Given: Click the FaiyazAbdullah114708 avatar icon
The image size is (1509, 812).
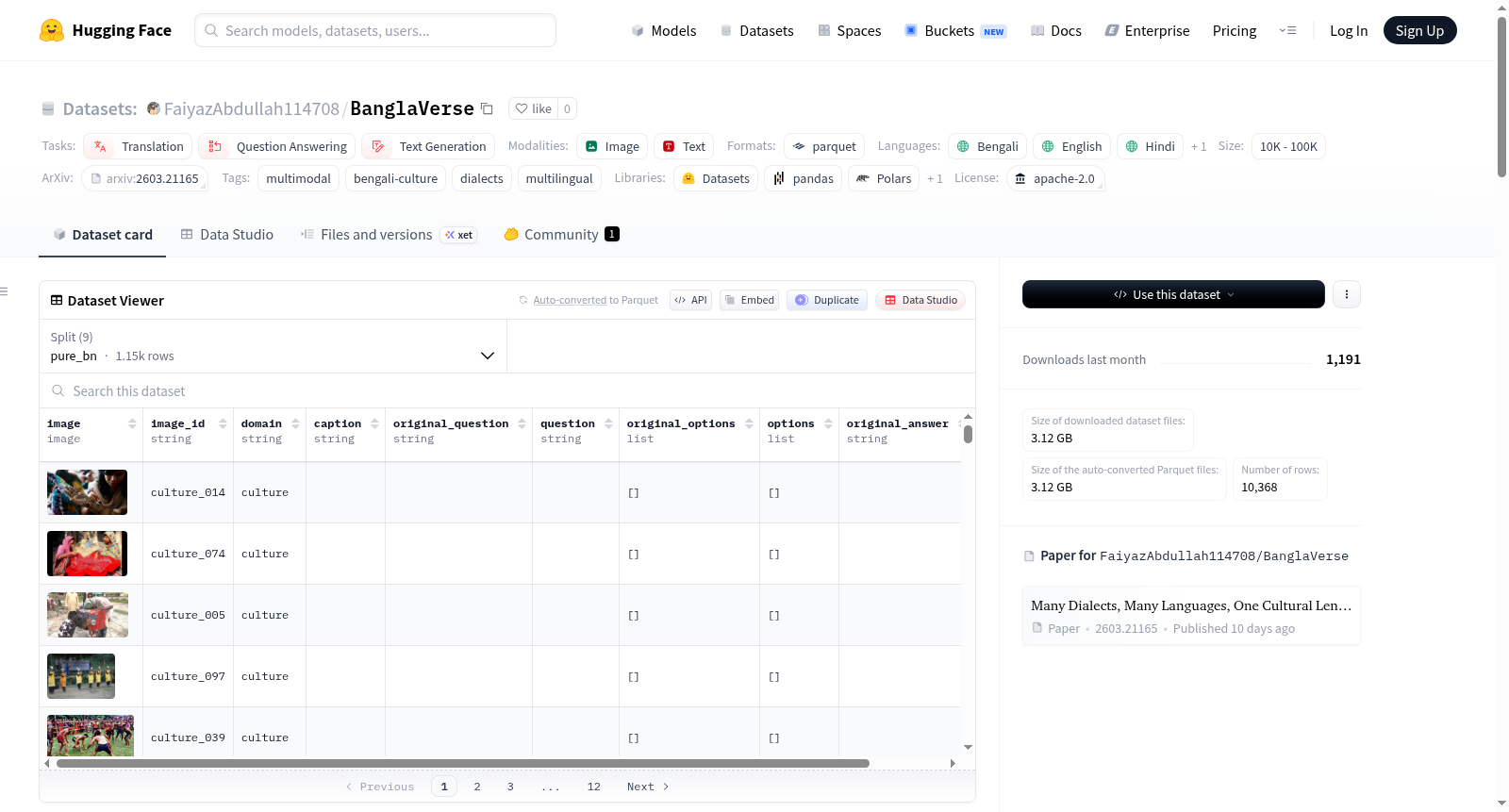Looking at the screenshot, I should [154, 108].
